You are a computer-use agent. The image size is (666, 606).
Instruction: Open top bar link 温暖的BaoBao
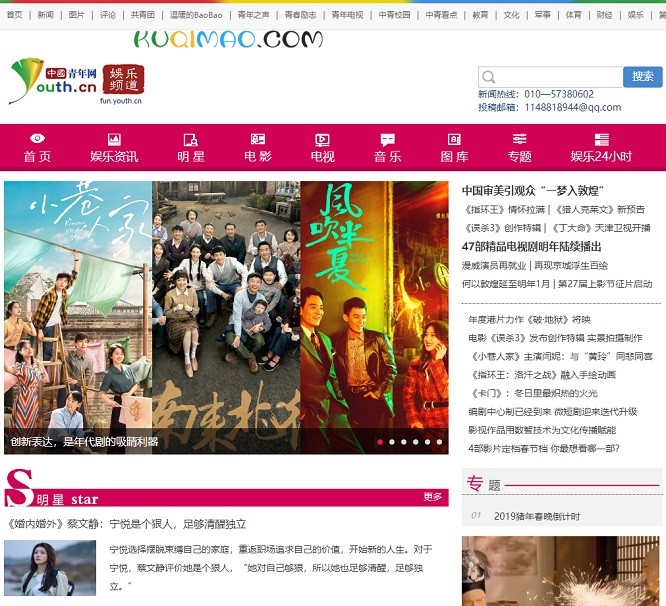tap(196, 15)
